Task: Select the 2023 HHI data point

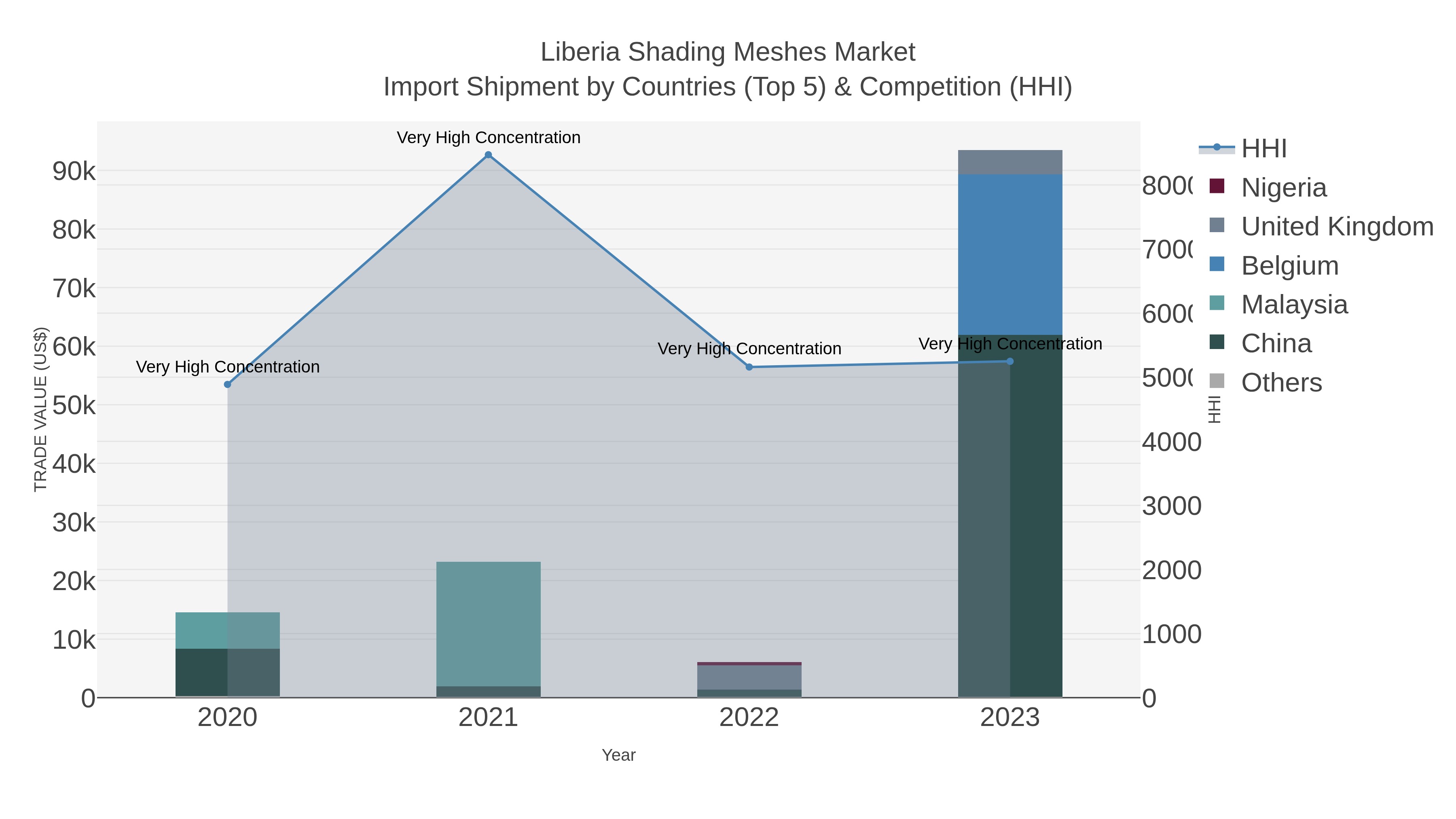Action: coord(1010,361)
